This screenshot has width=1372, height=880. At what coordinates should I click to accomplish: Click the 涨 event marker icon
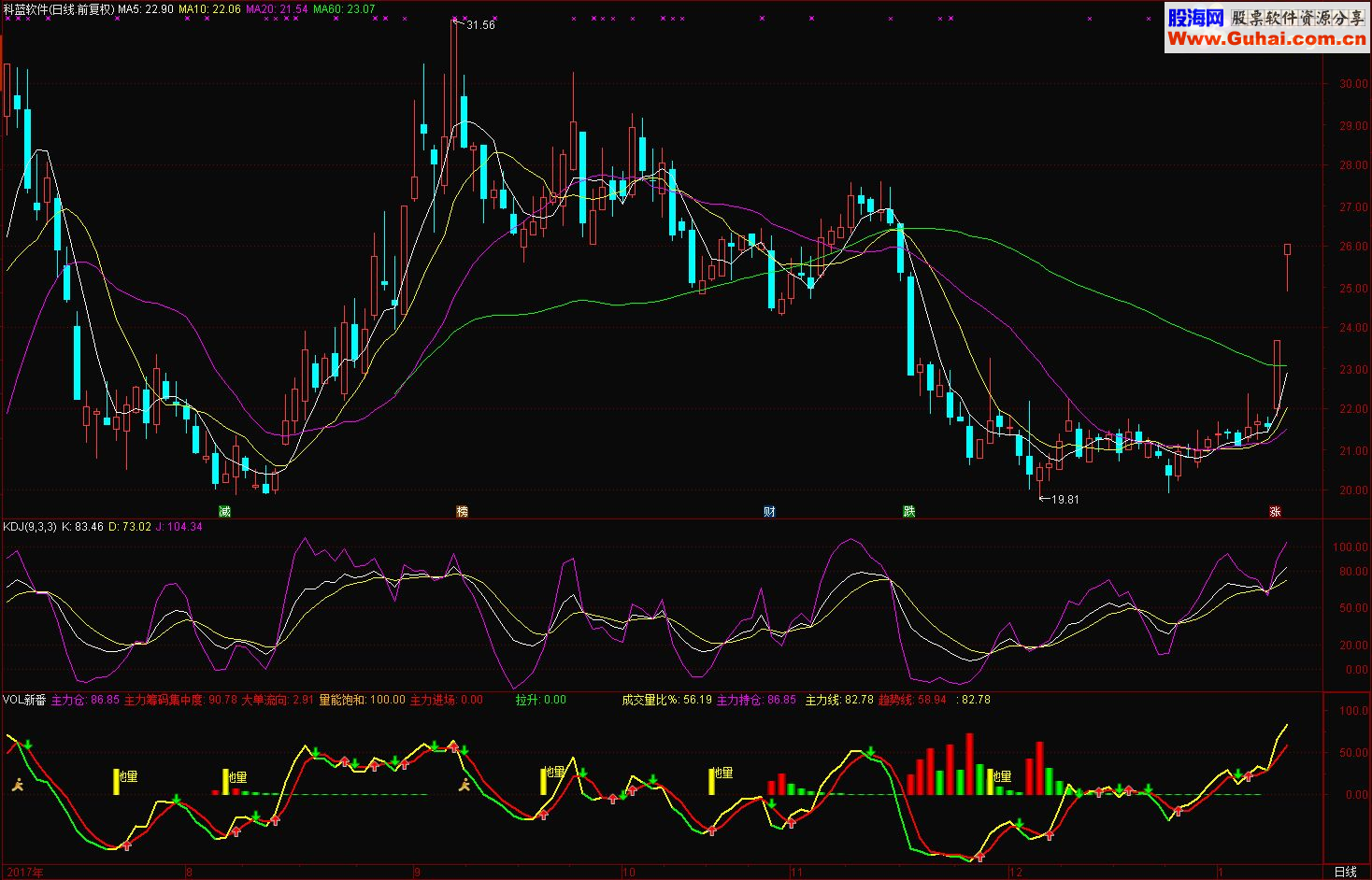[1275, 511]
